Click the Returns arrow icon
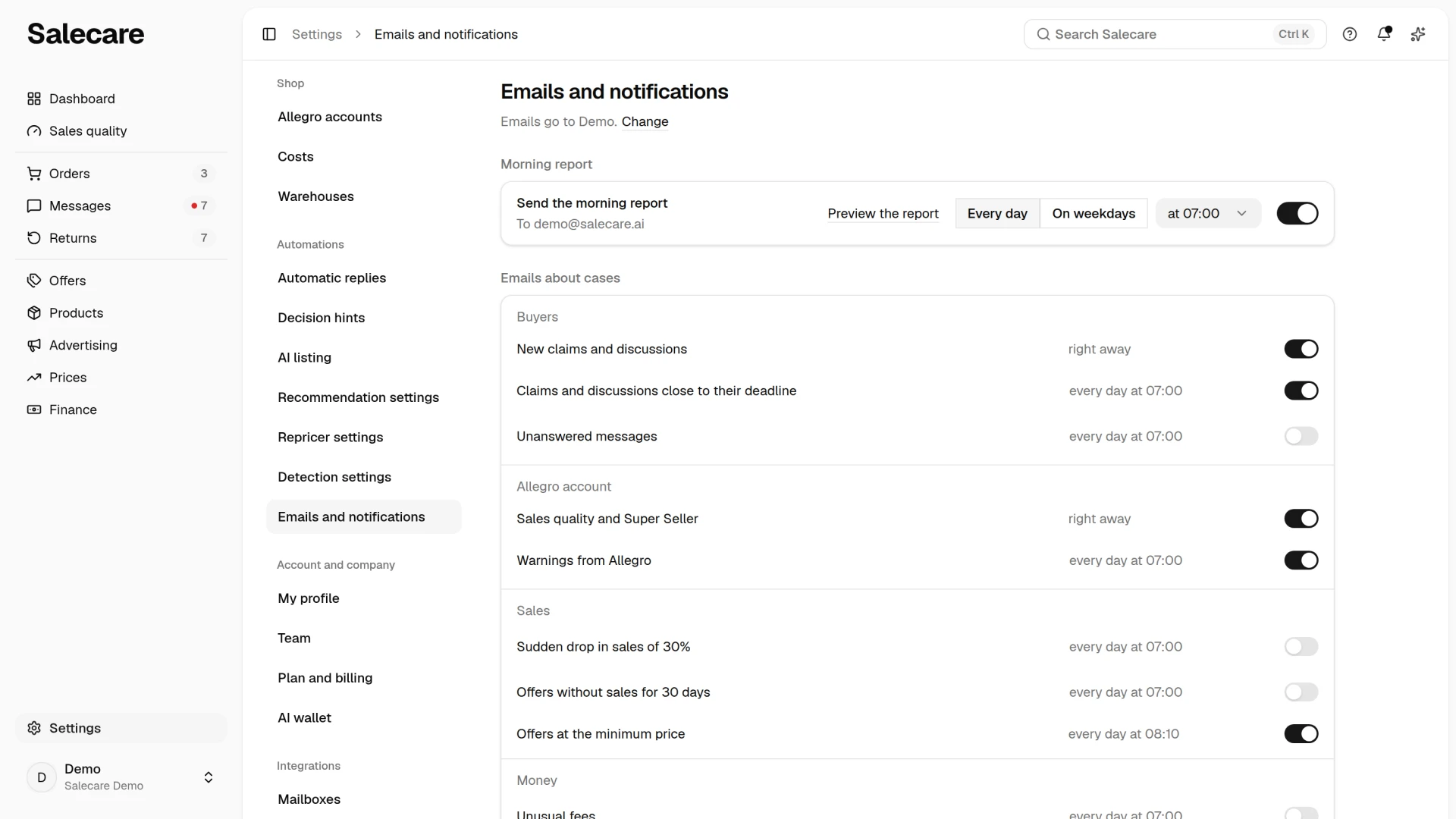The width and height of the screenshot is (1456, 819). click(x=34, y=238)
